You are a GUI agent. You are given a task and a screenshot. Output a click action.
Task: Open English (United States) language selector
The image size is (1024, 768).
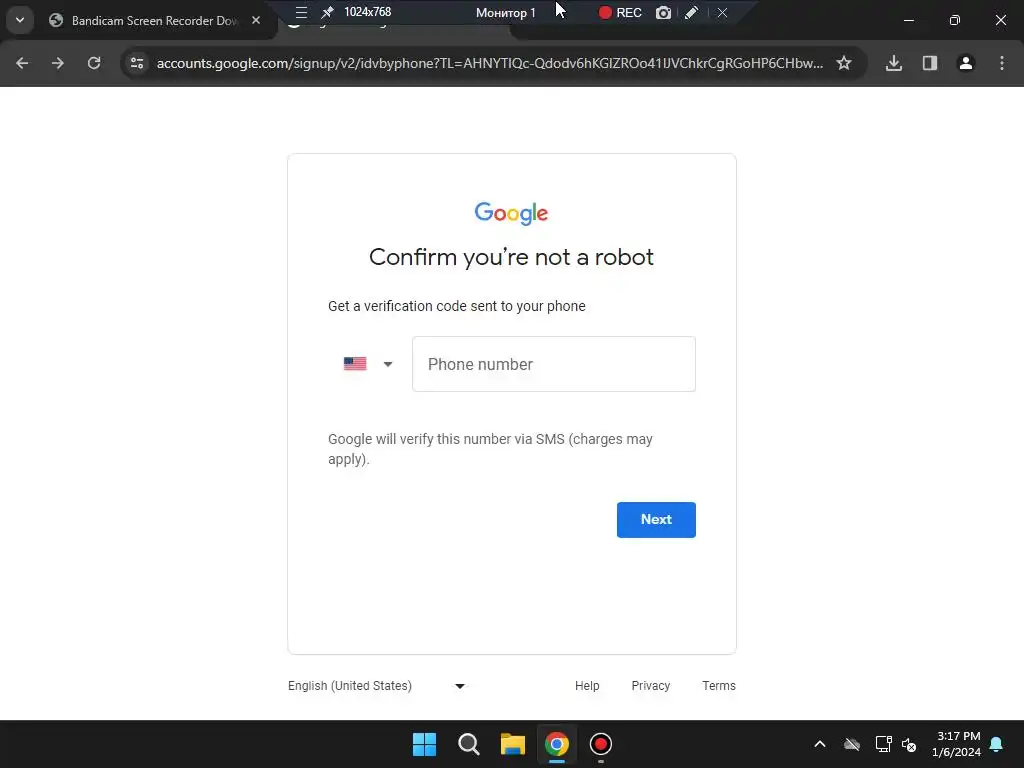pyautogui.click(x=377, y=686)
